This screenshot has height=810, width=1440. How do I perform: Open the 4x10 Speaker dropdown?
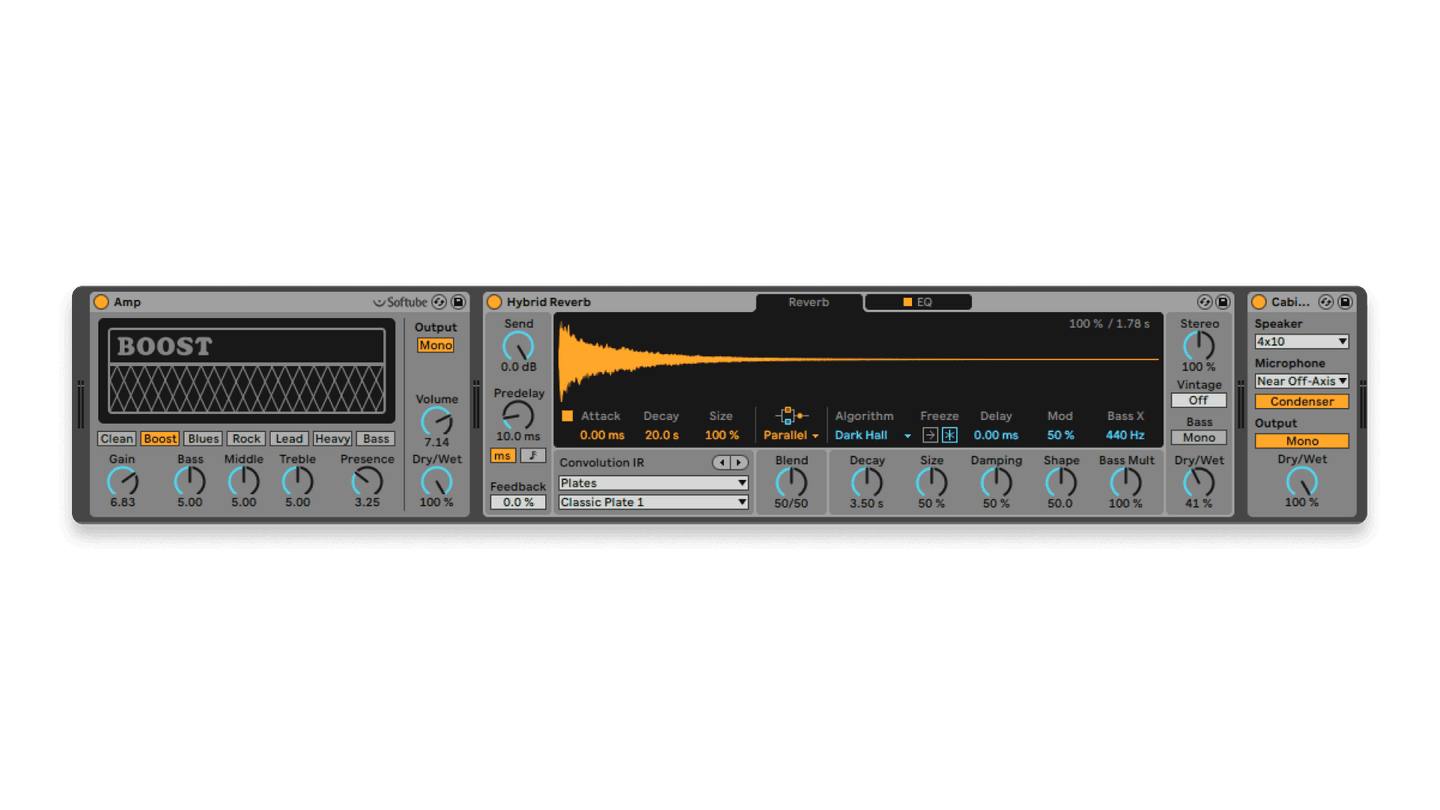pos(1301,341)
